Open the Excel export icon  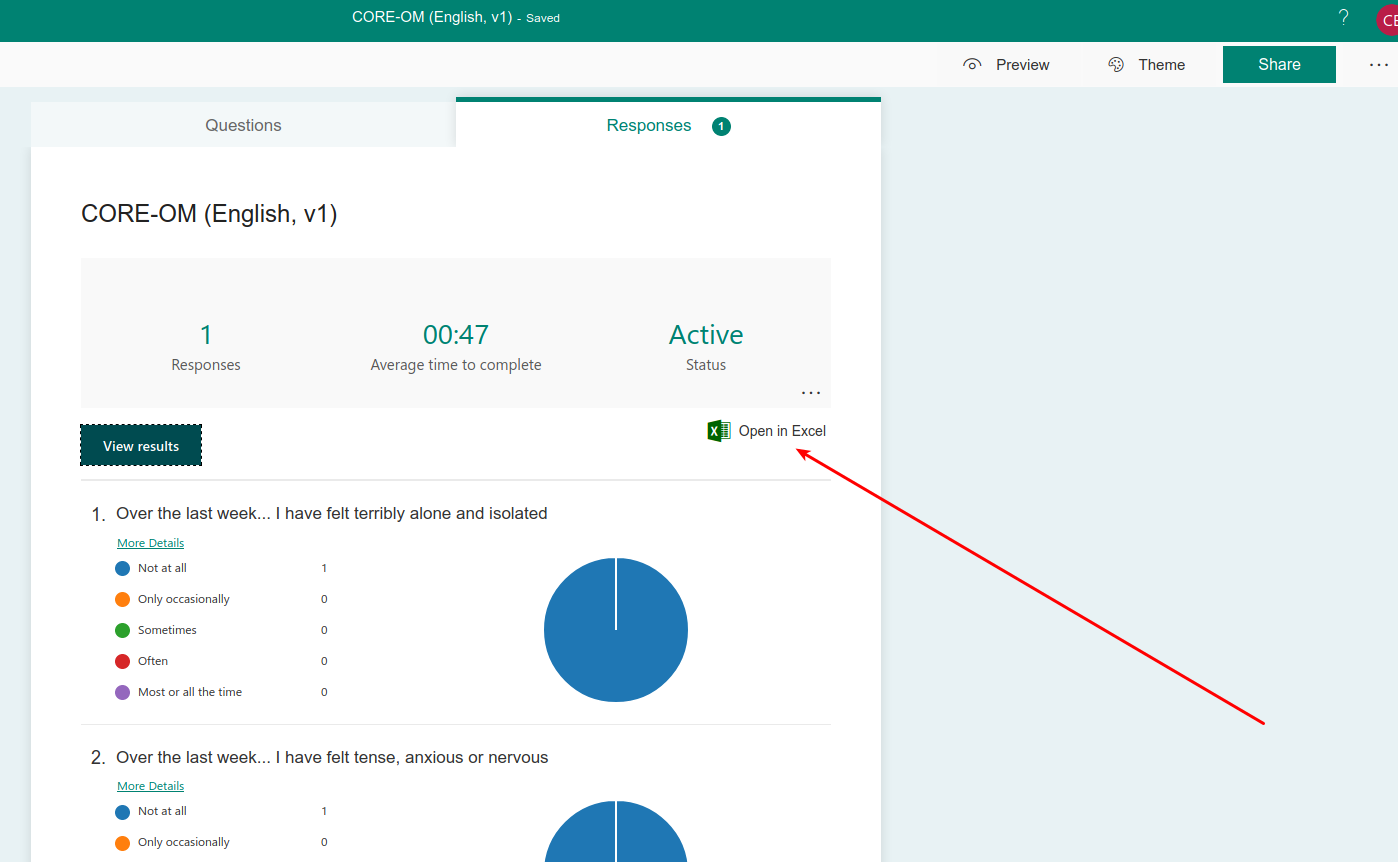tap(718, 430)
